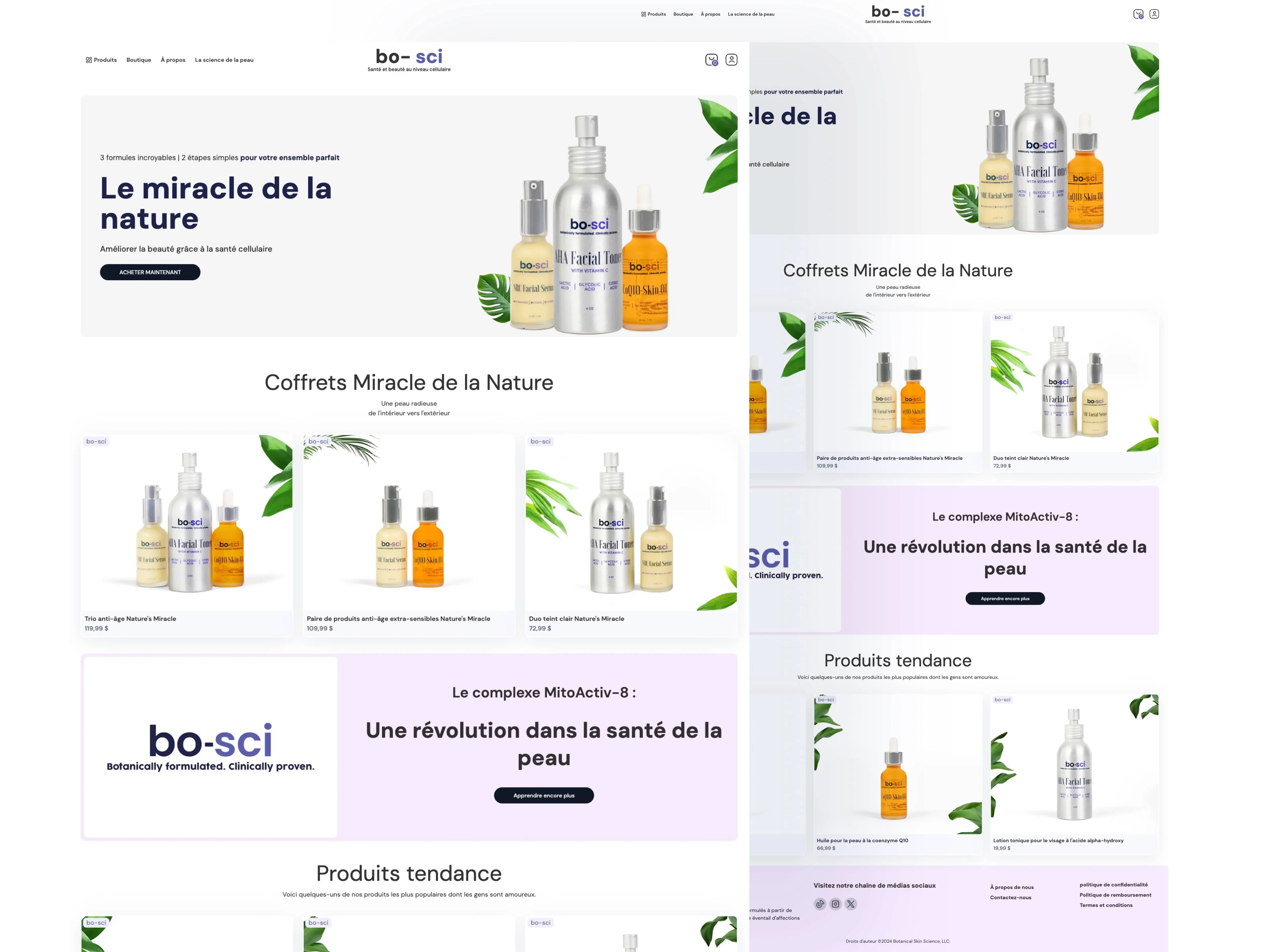Open the cart icon on the smaller back page
1270x952 pixels.
[1138, 14]
